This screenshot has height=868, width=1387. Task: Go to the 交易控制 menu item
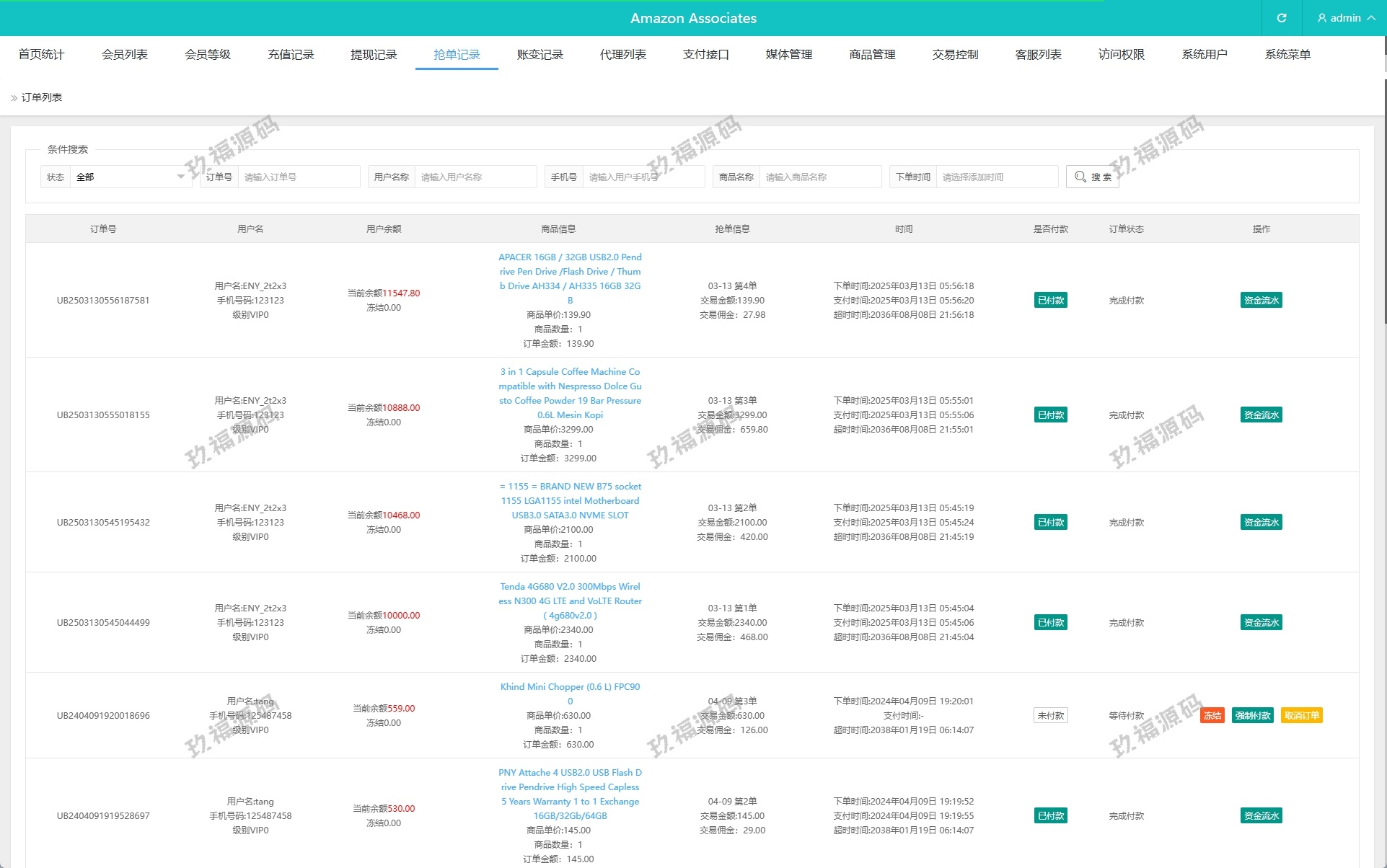tap(955, 55)
